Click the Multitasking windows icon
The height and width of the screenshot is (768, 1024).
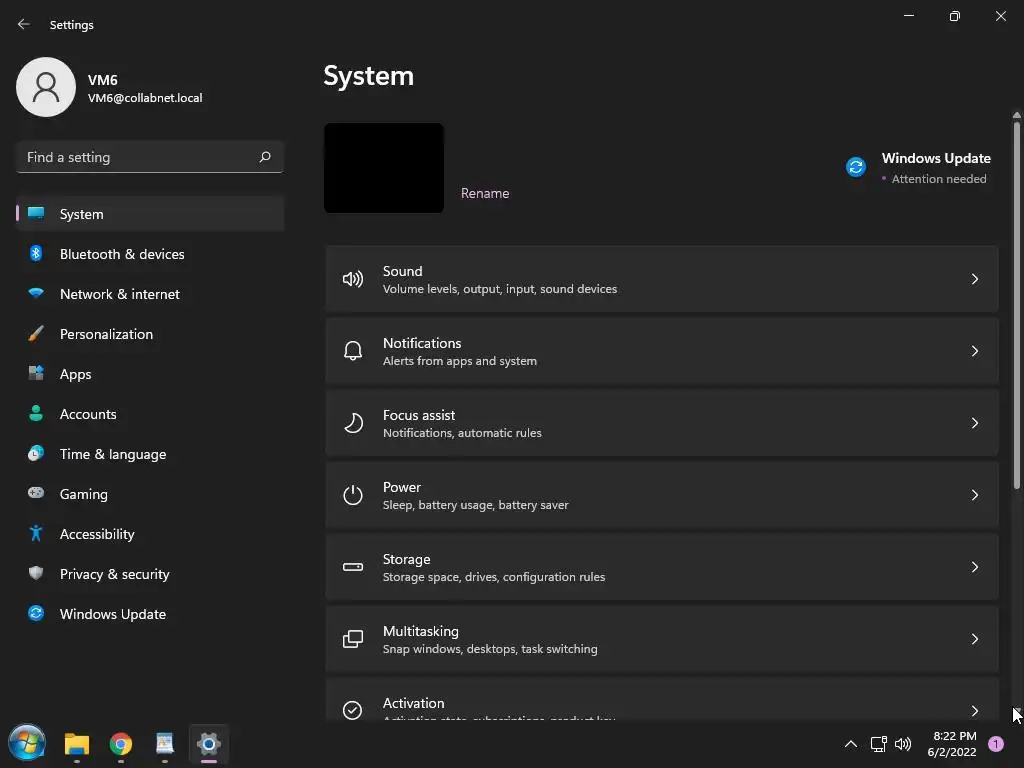[x=353, y=639]
